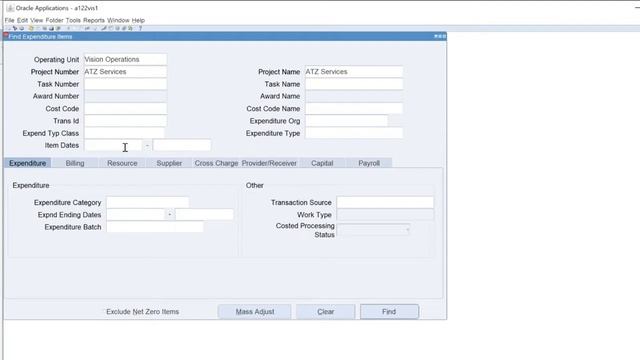Screen dimensions: 640x360
Task: Click the Expnd Ending Dates end field
Action: pyautogui.click(x=204, y=215)
